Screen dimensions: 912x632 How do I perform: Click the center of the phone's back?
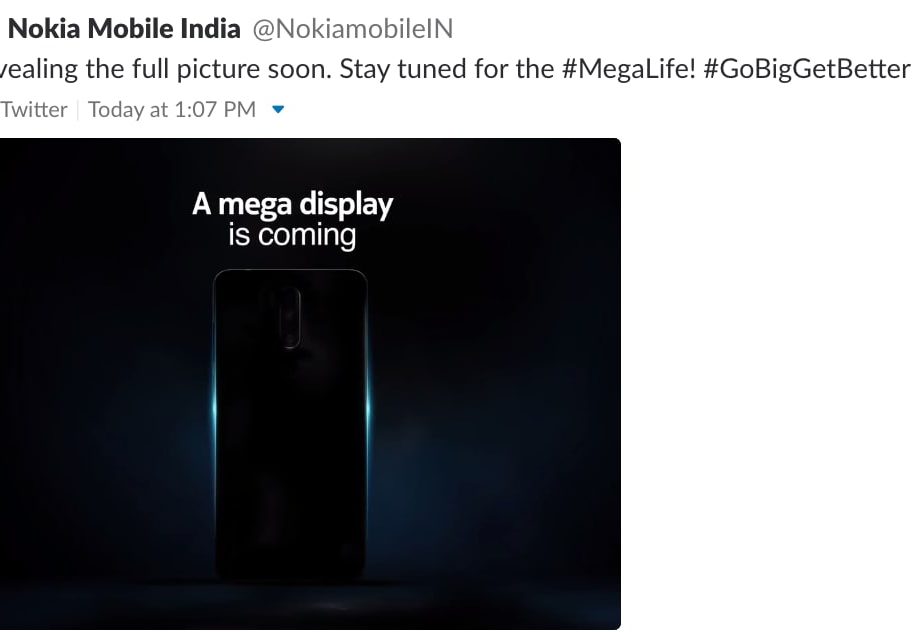[291, 430]
